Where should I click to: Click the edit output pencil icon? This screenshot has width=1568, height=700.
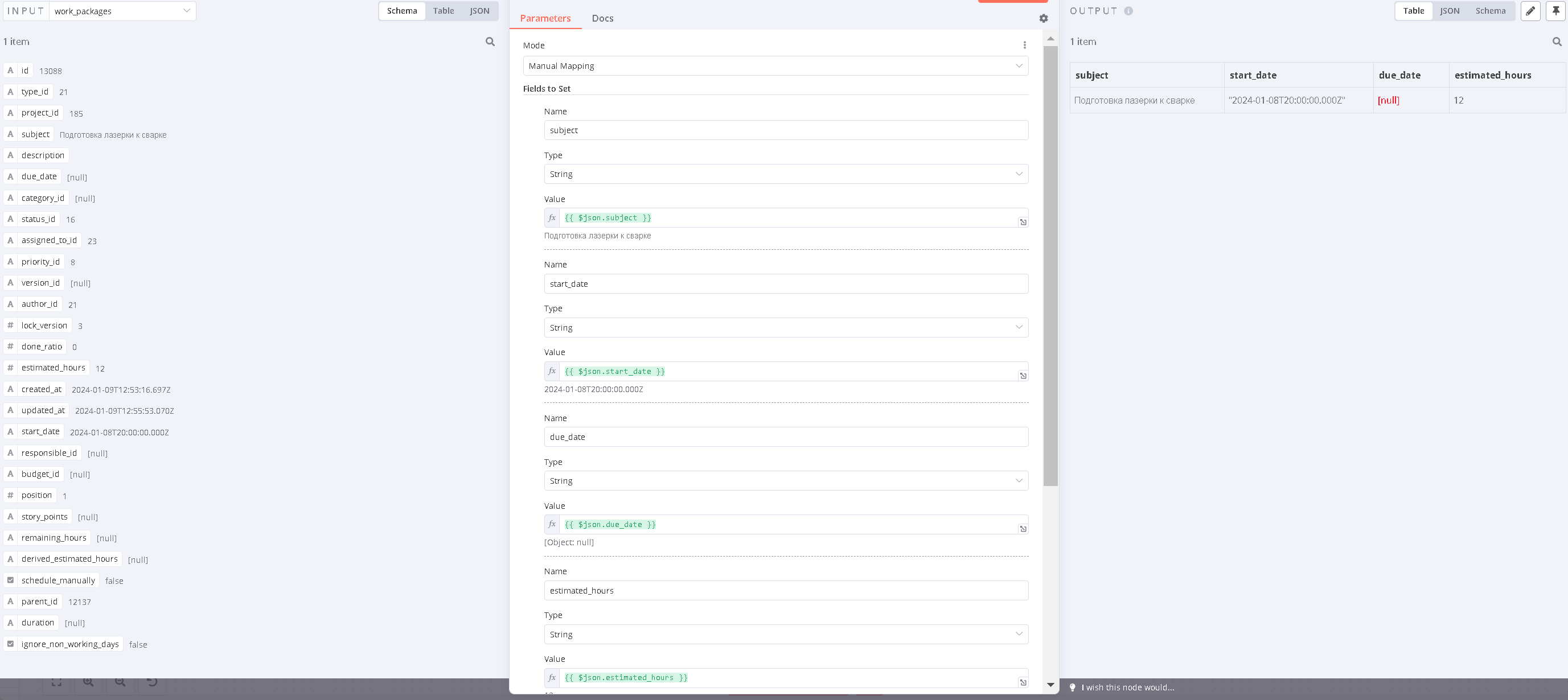pos(1530,10)
